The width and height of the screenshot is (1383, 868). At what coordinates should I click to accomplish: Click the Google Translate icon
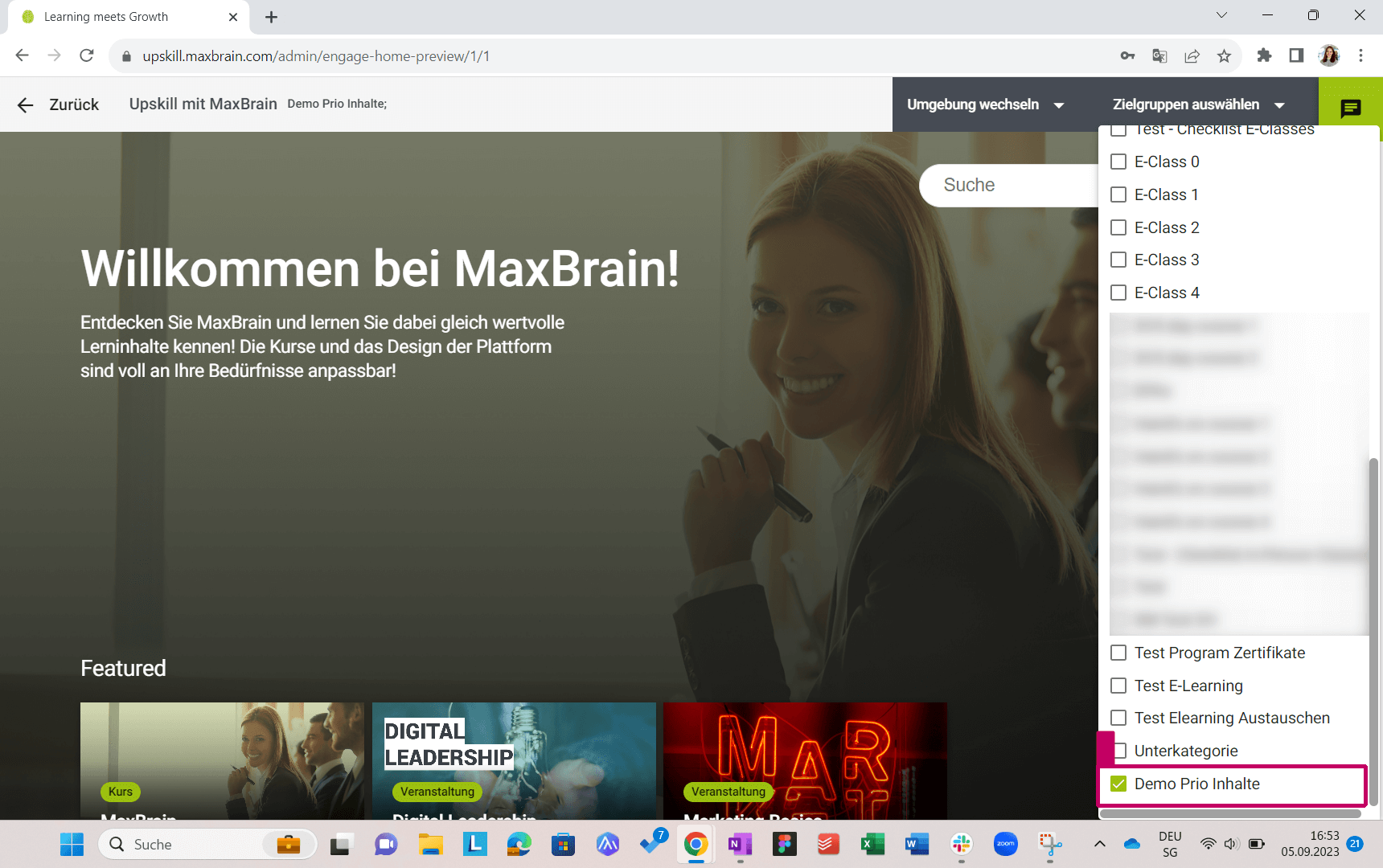[x=1159, y=55]
